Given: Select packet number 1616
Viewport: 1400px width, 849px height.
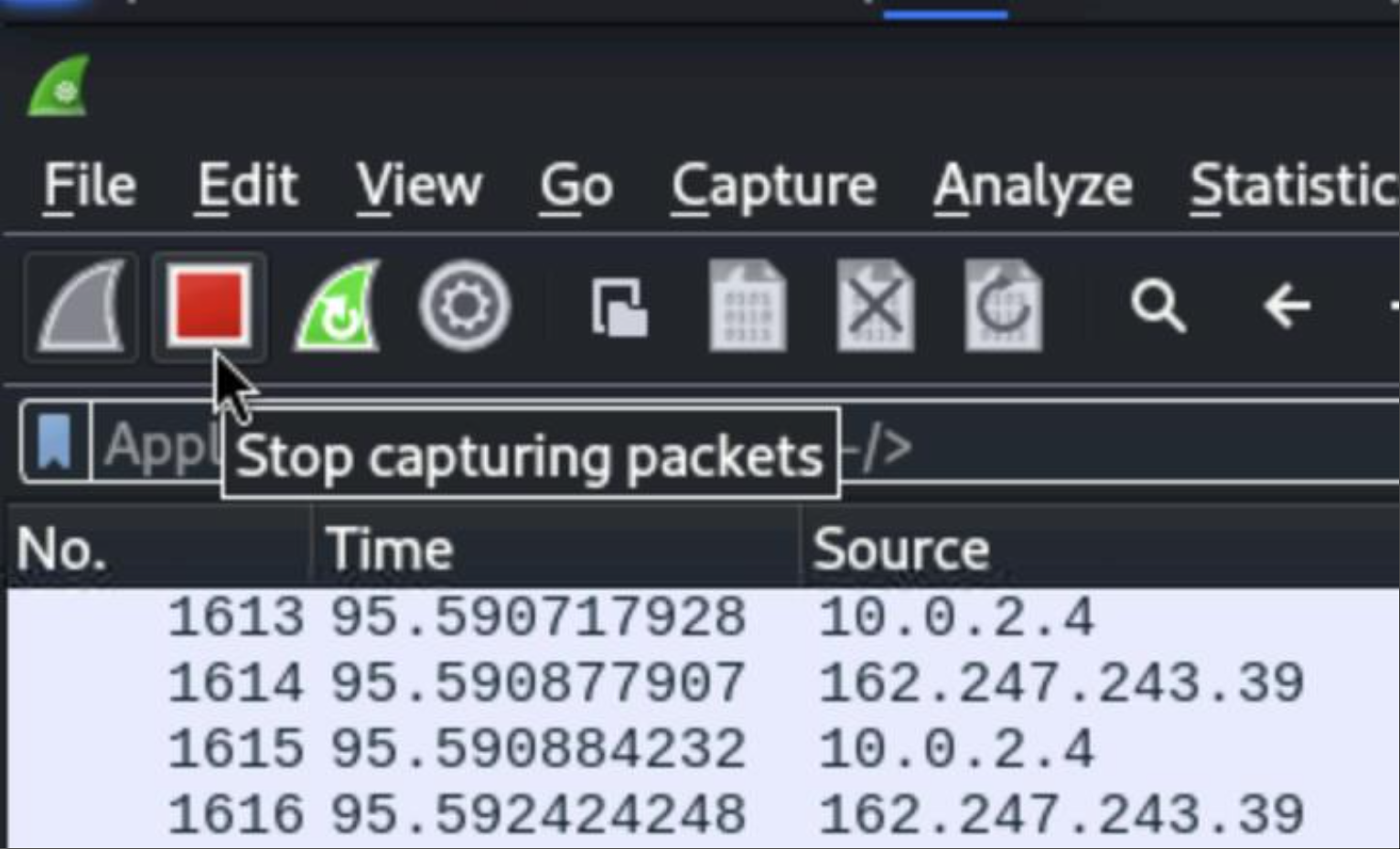Looking at the screenshot, I should tap(235, 815).
